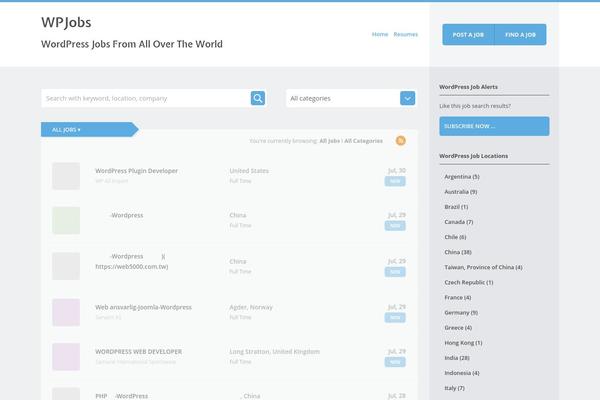The width and height of the screenshot is (600, 400).
Task: Click the search magnifier icon button
Action: point(258,98)
